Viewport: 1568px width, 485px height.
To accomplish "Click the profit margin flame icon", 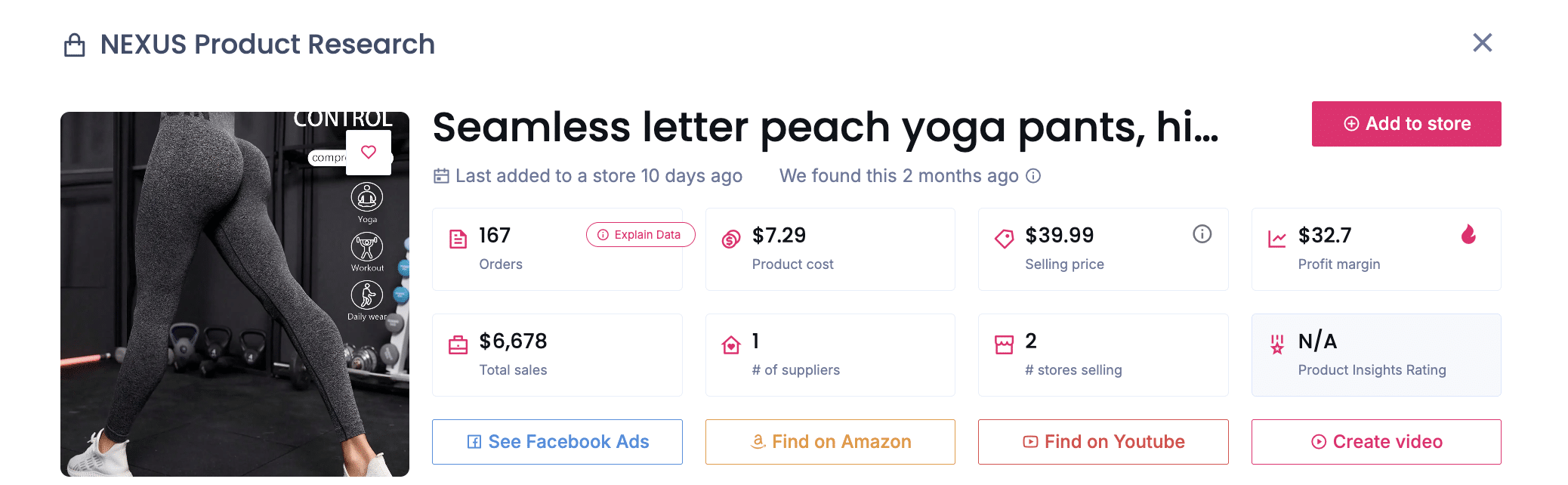I will coord(1468,235).
